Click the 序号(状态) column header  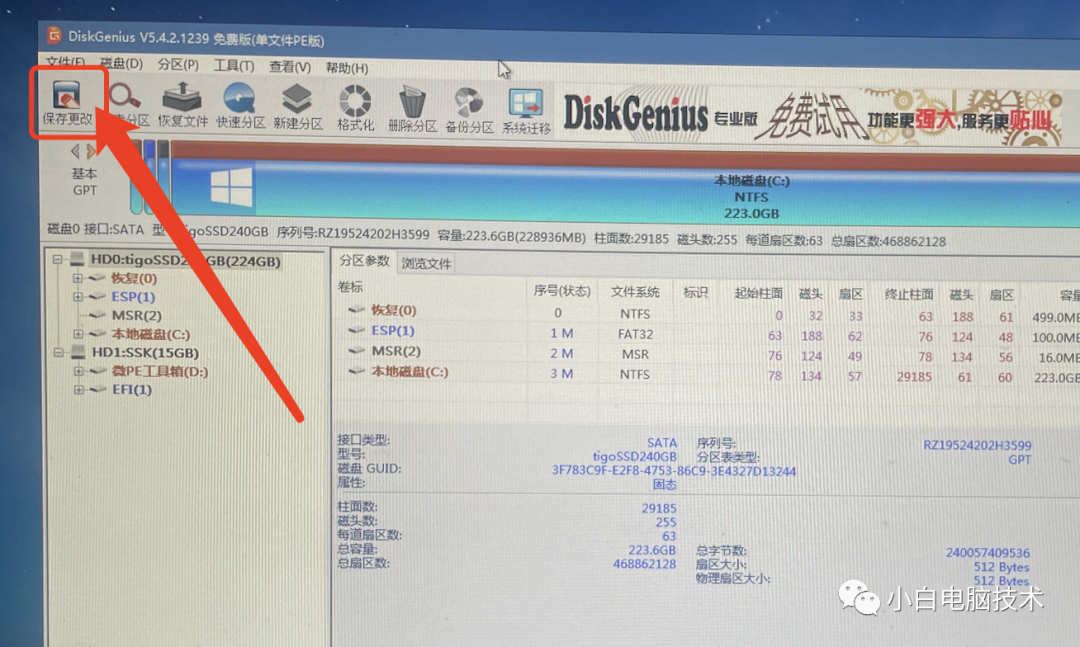(x=562, y=291)
